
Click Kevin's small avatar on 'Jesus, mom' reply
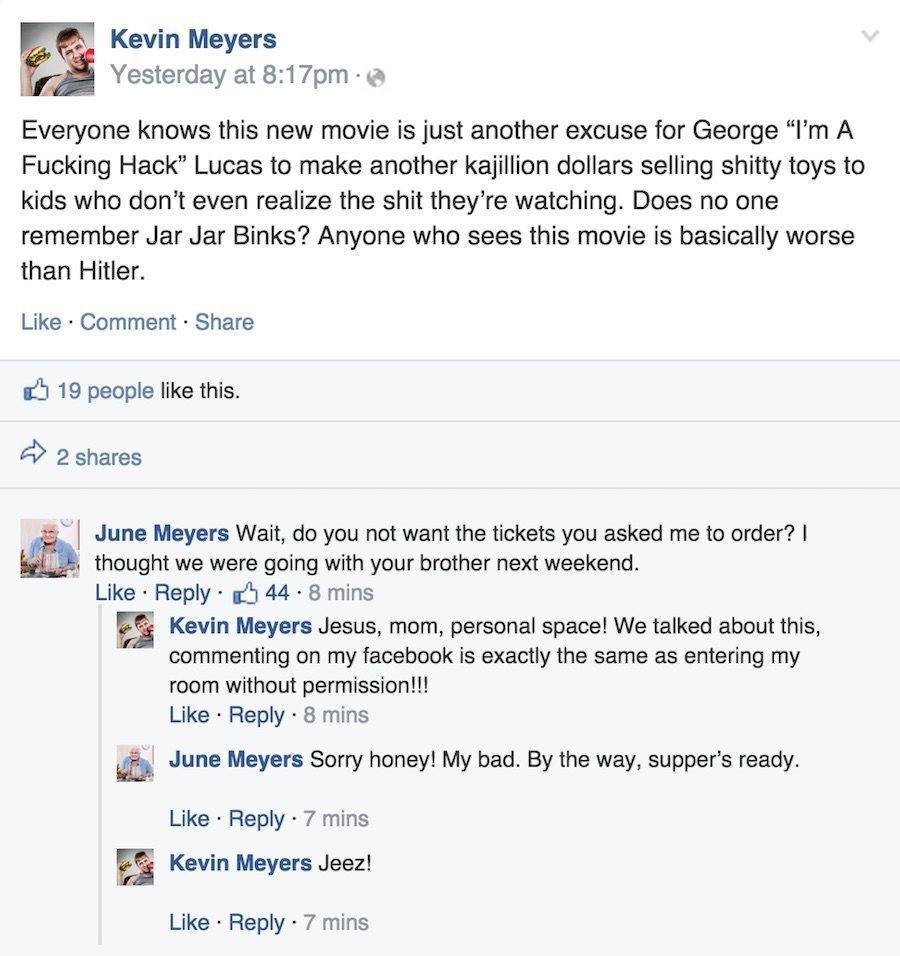135,632
